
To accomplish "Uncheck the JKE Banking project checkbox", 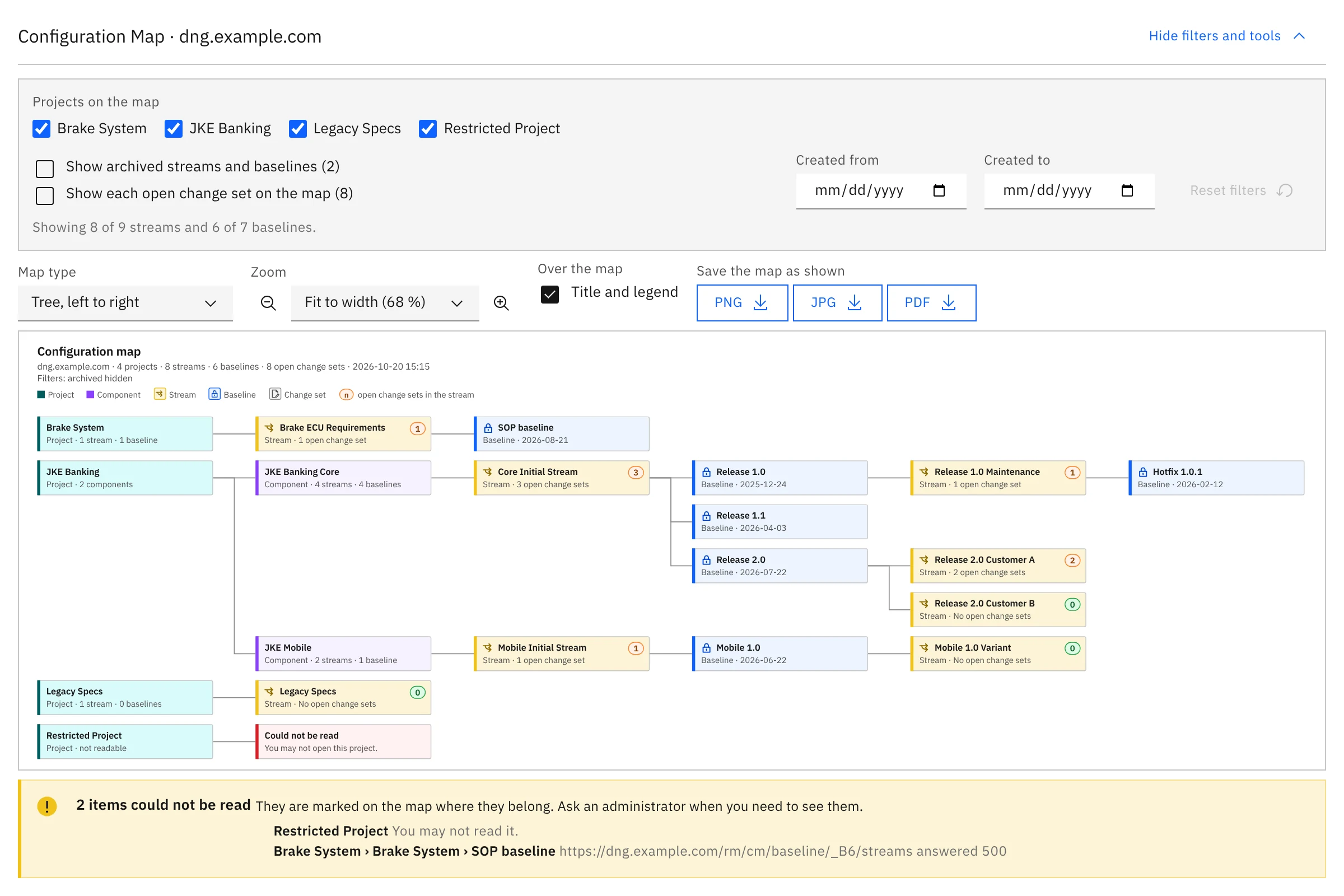I will (x=173, y=129).
